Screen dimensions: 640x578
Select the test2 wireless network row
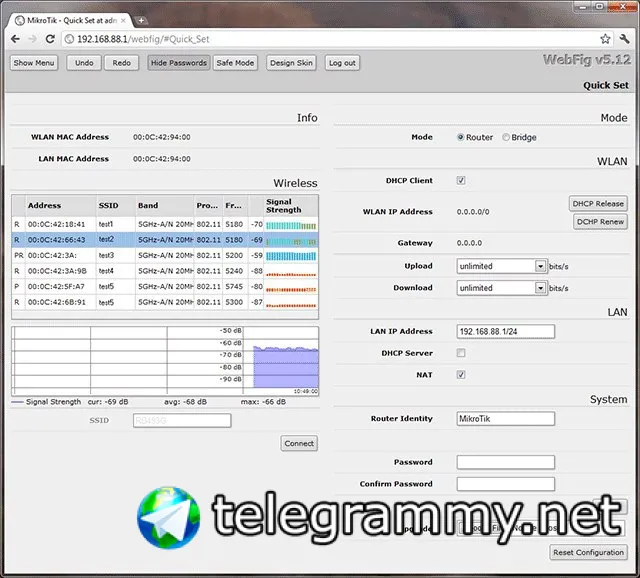[165, 240]
